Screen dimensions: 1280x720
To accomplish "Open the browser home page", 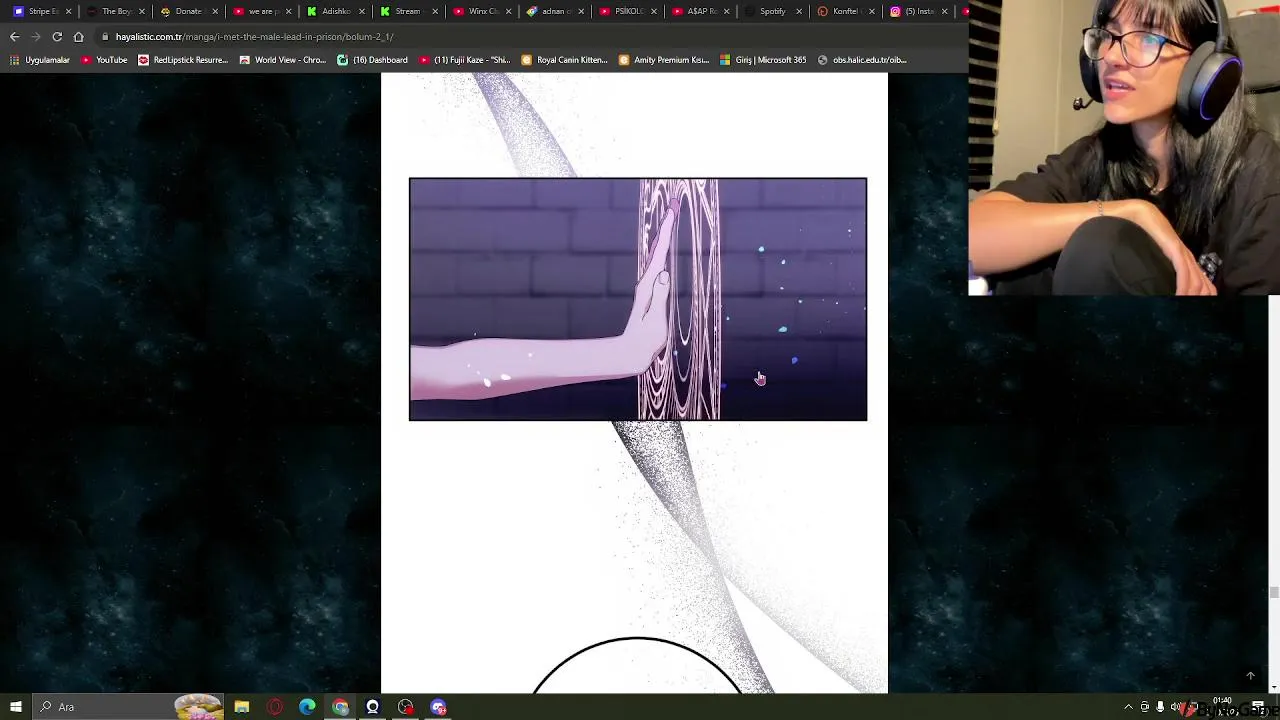I will (79, 37).
